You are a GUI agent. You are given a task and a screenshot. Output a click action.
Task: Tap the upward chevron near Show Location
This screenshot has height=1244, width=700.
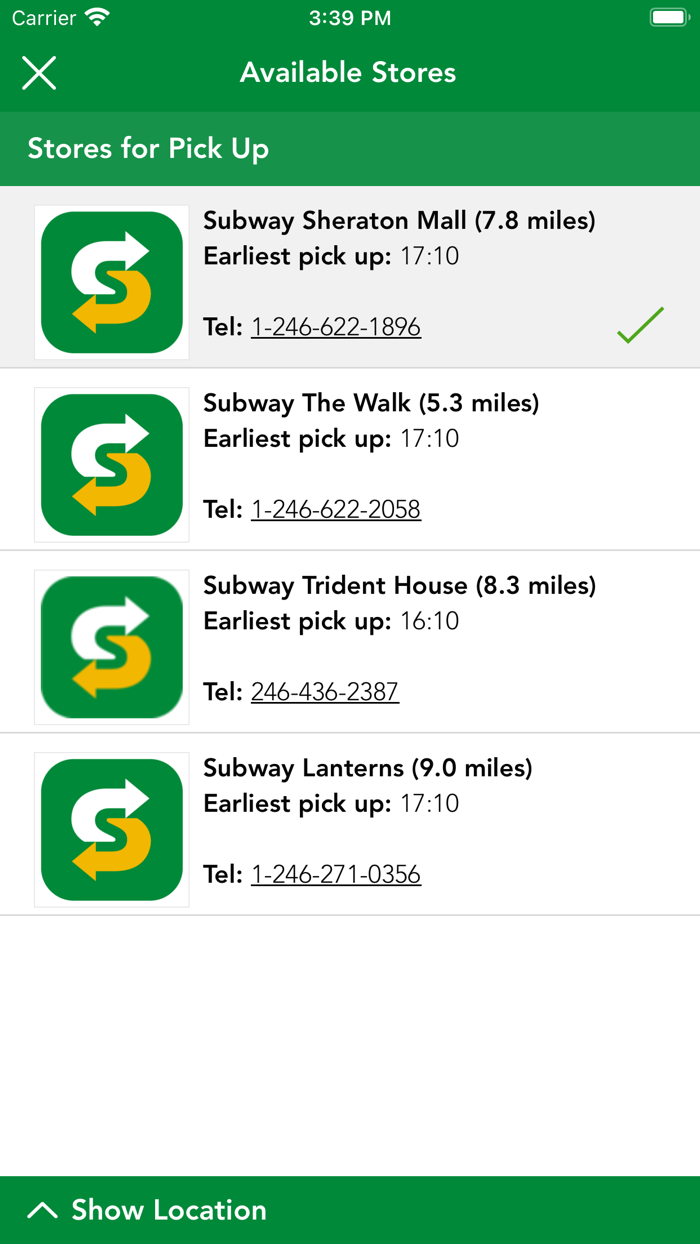click(41, 1208)
